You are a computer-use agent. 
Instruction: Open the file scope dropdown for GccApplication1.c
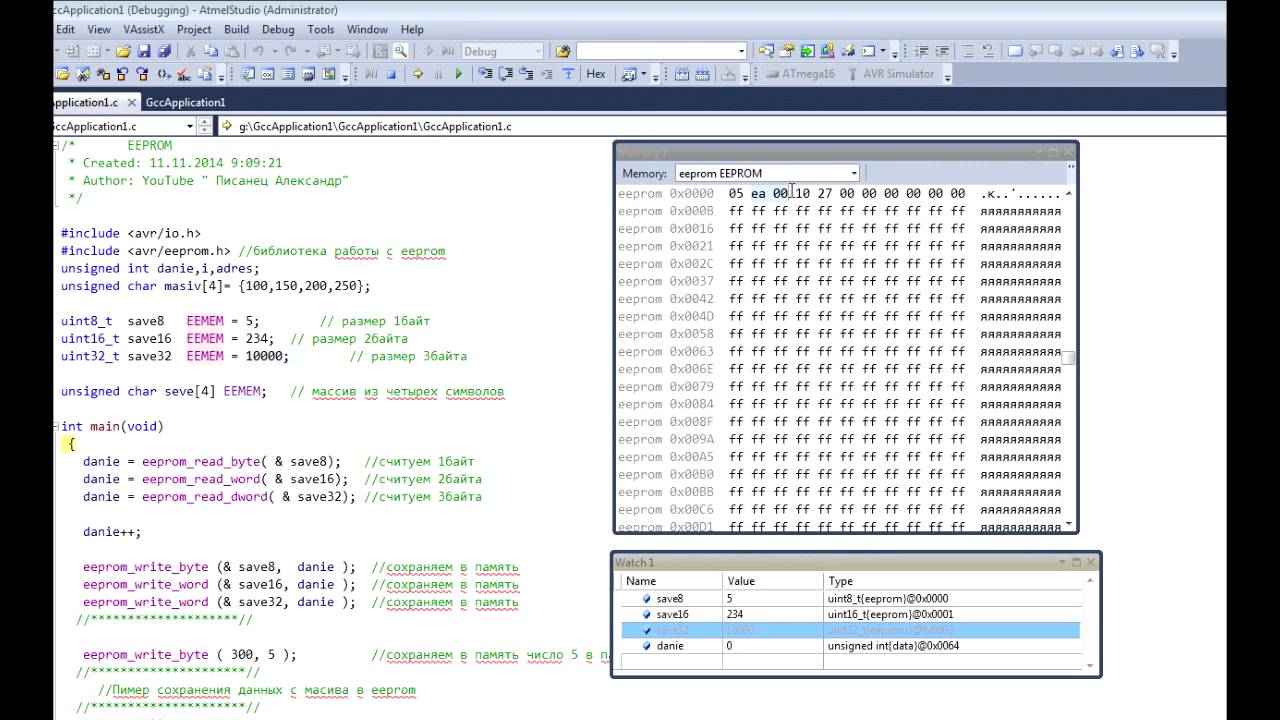point(190,127)
